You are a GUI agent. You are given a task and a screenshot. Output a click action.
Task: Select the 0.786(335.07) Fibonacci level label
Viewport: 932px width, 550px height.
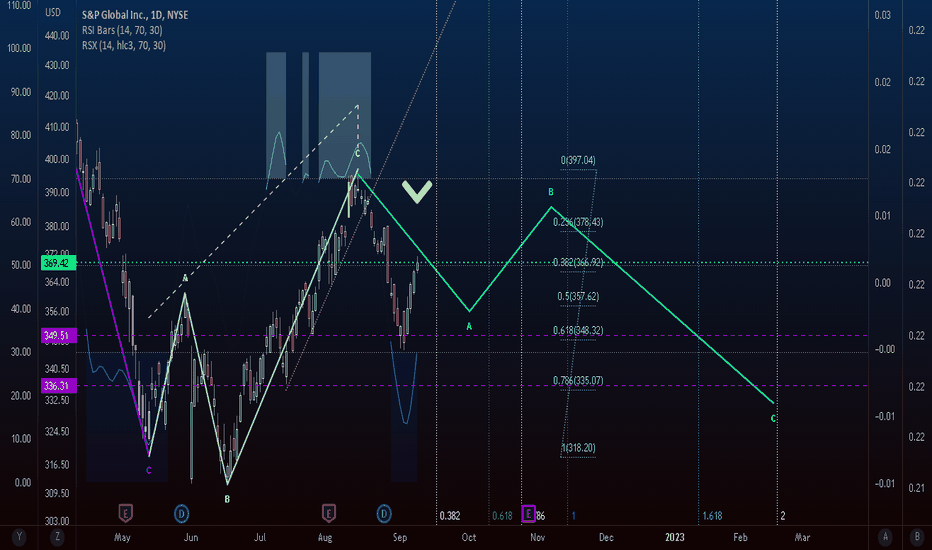pyautogui.click(x=578, y=381)
